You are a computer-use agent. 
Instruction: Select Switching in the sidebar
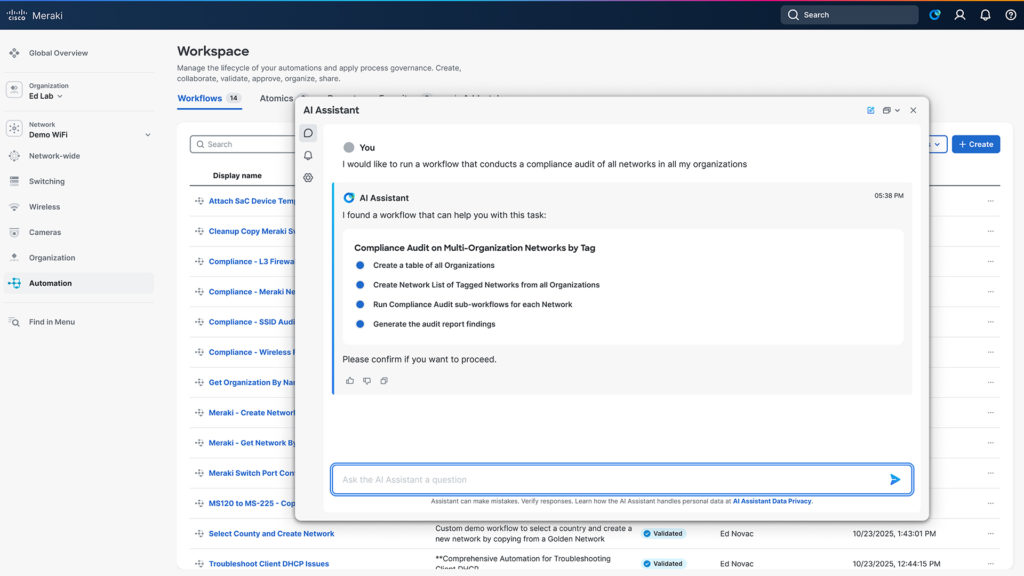click(46, 182)
